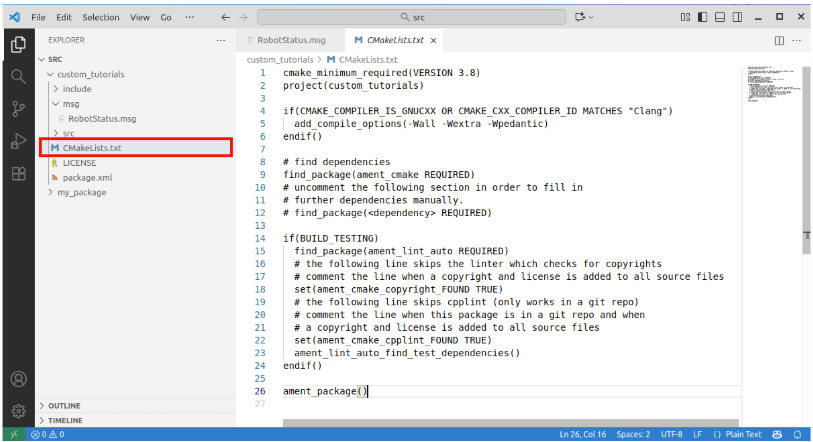This screenshot has height=442, width=813.
Task: Click the Accounts icon in activity bar
Action: [x=18, y=379]
